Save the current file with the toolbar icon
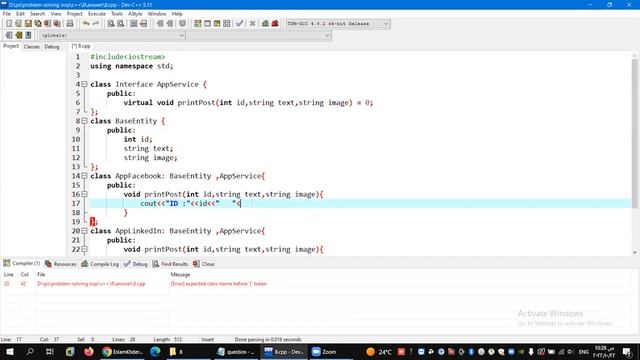 pyautogui.click(x=28, y=24)
